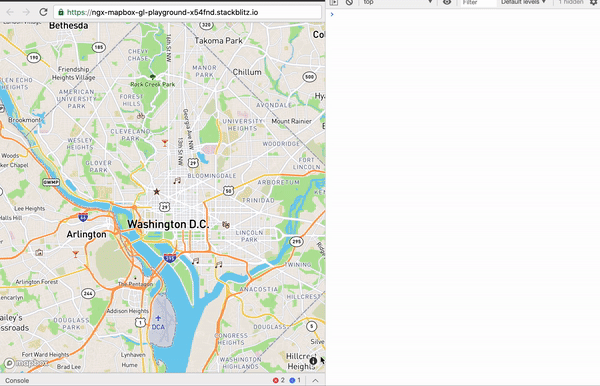
Task: Click the 'Bethesda' map label
Action: pos(68,26)
